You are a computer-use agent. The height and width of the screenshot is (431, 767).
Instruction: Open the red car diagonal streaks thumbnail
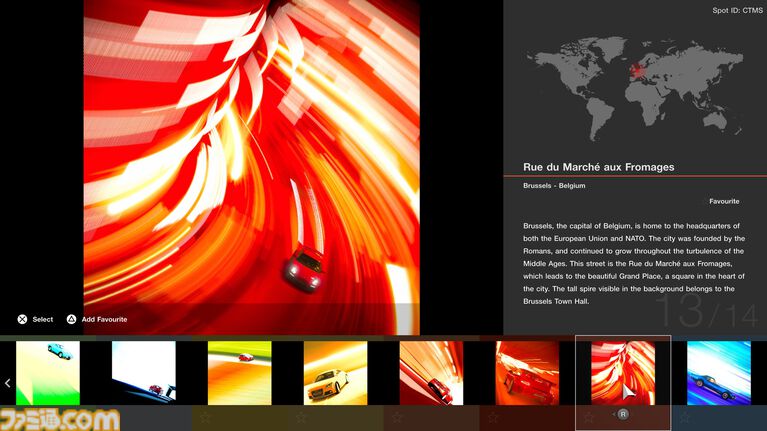431,373
